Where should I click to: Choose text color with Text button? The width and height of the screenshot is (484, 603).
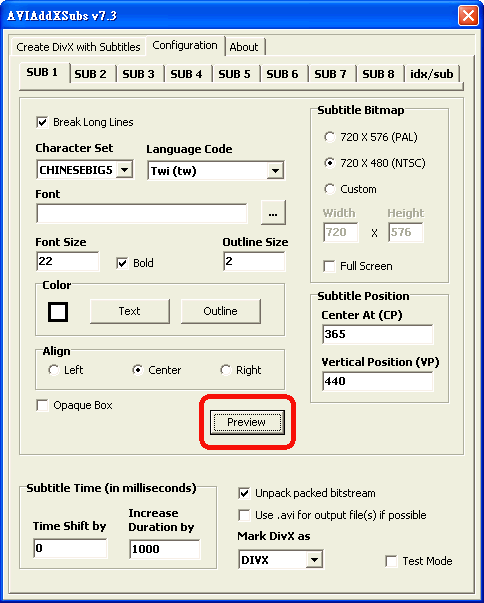pyautogui.click(x=130, y=311)
